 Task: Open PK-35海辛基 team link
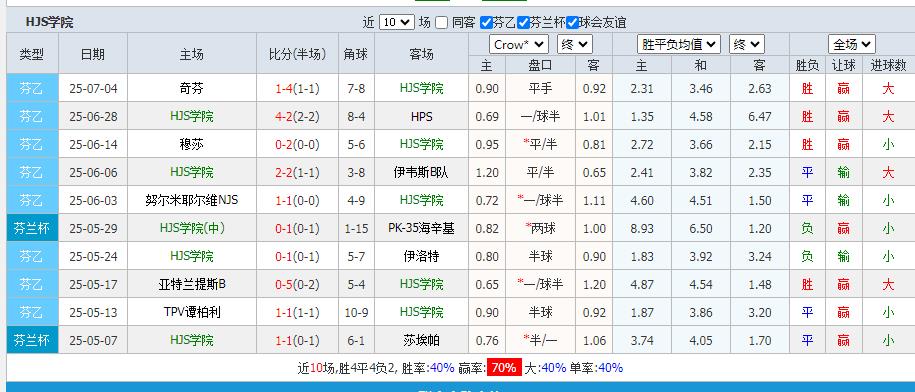pyautogui.click(x=421, y=229)
